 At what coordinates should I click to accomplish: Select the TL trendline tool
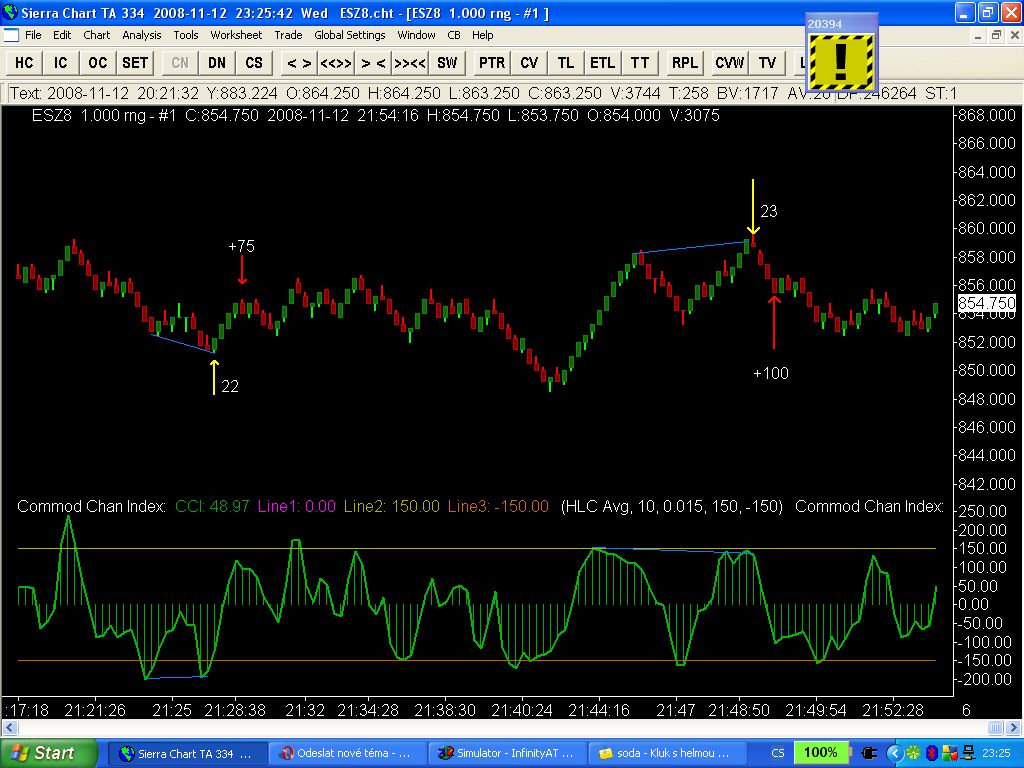(x=566, y=63)
